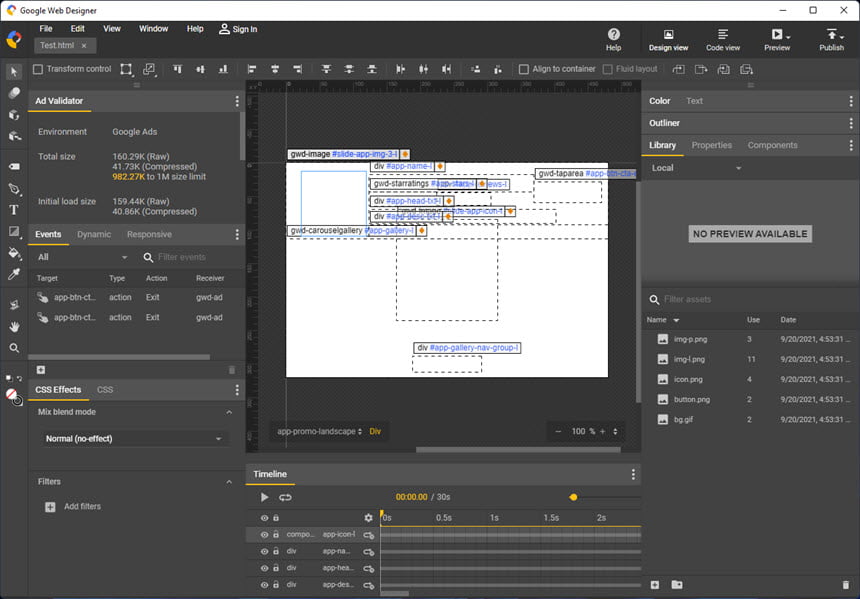
Task: Select the Hand pan tool
Action: click(14, 326)
